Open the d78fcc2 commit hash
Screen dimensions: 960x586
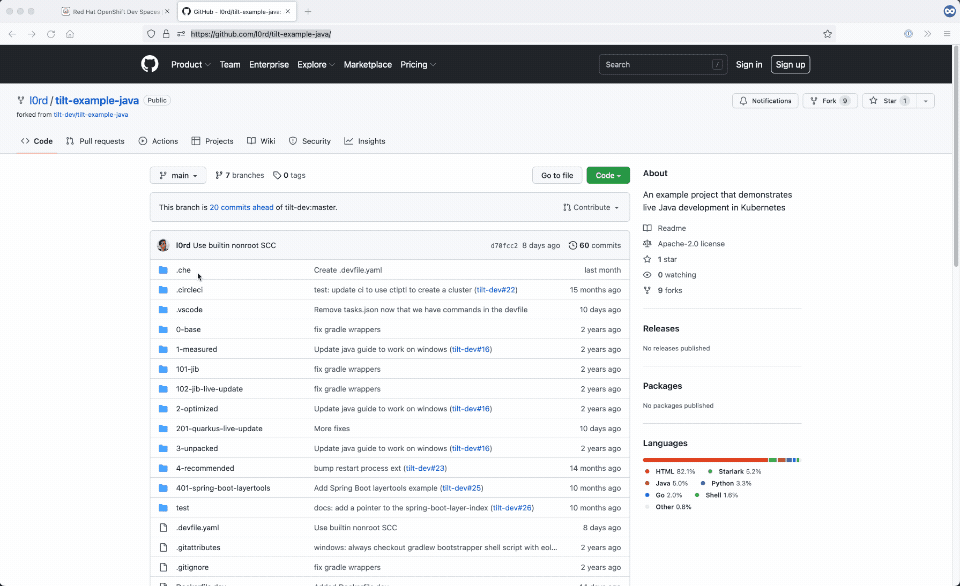(x=504, y=246)
